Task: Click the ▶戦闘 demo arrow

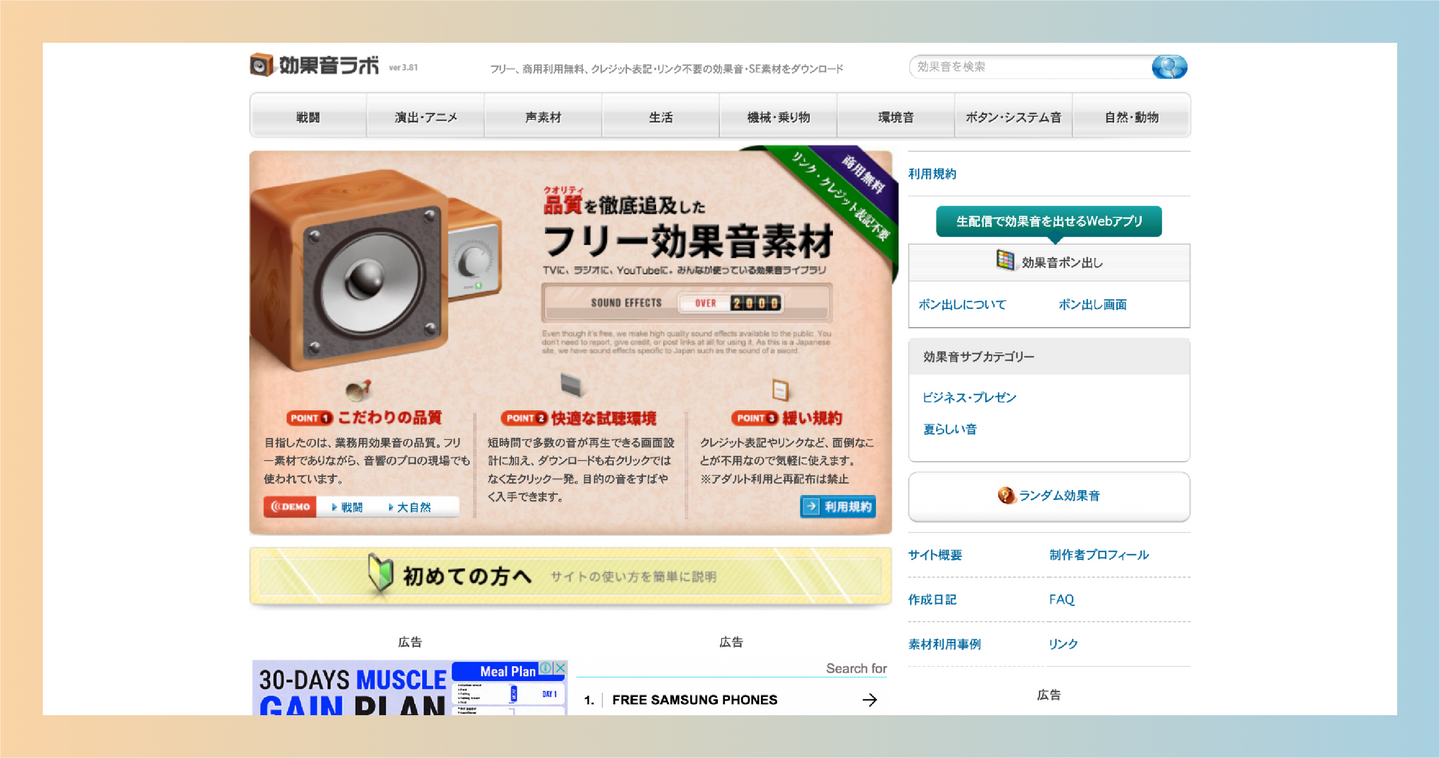Action: [333, 506]
